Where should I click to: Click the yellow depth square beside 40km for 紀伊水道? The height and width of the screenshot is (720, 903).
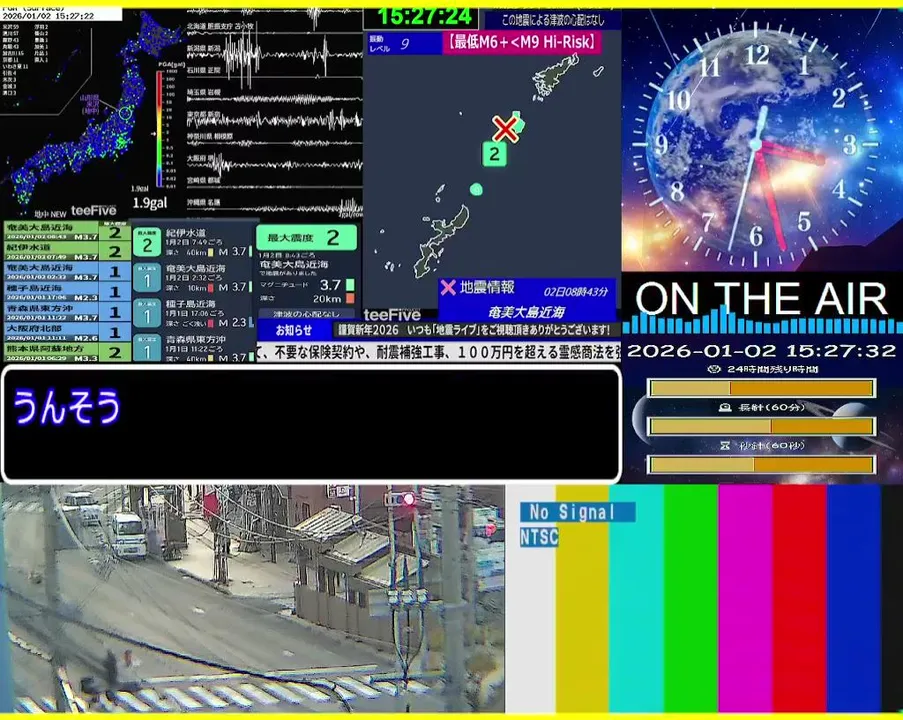pos(211,252)
